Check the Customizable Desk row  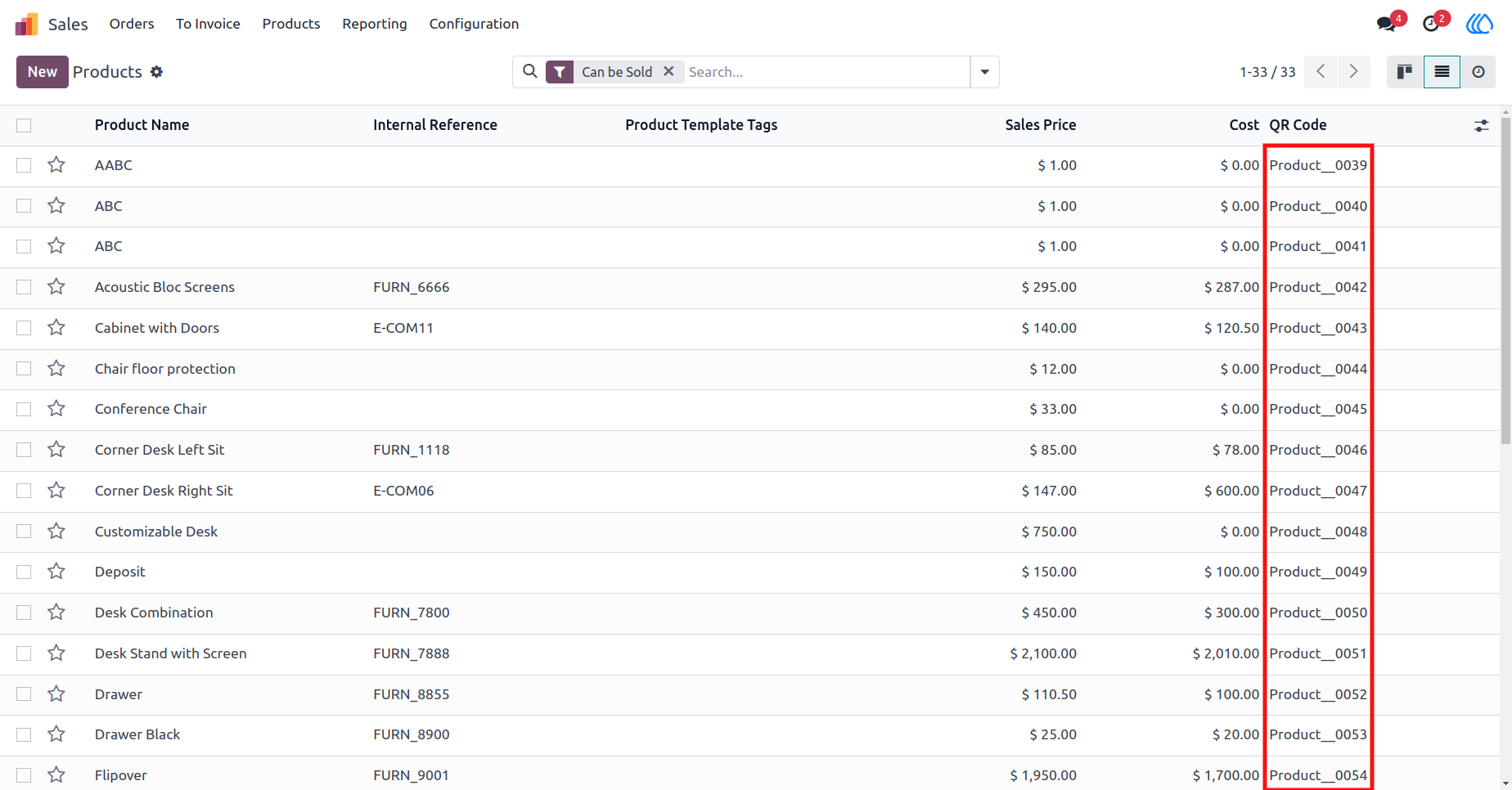pos(24,532)
